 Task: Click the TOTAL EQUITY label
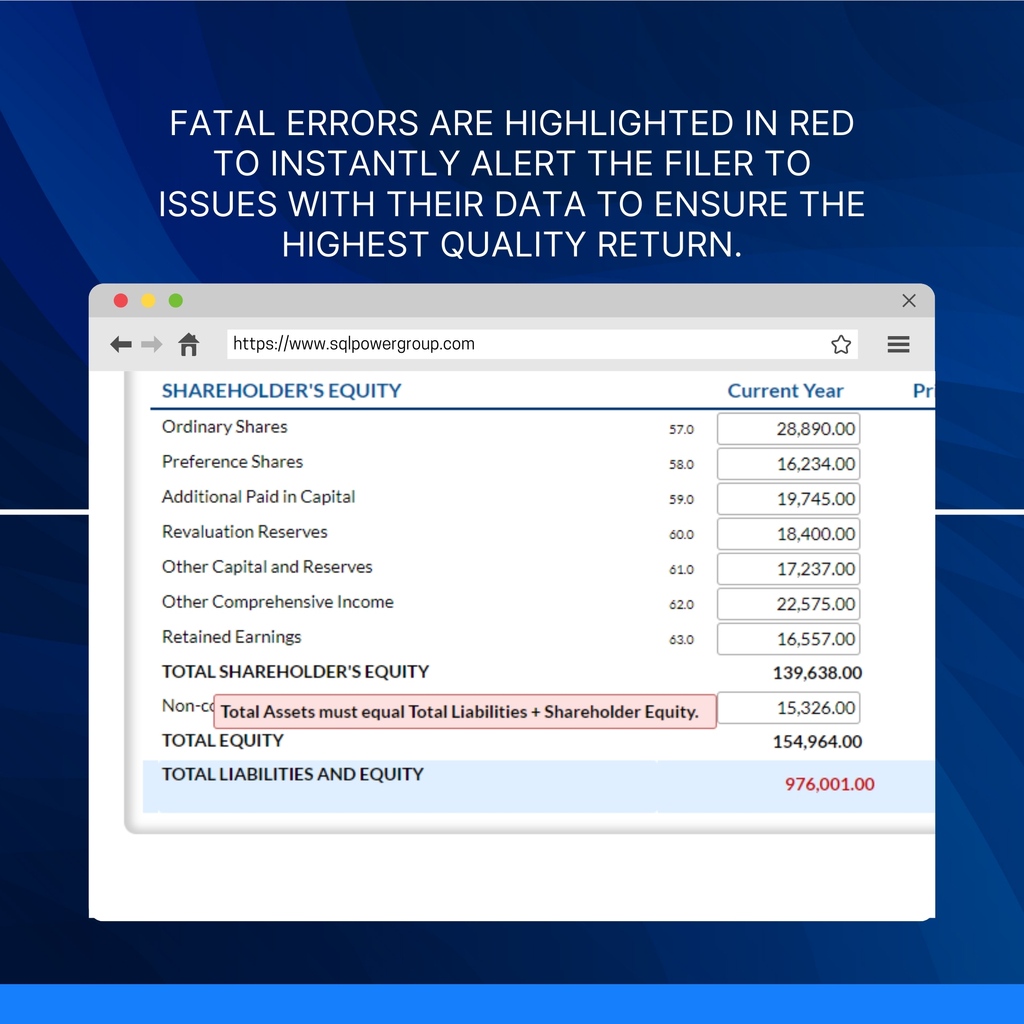[x=223, y=740]
